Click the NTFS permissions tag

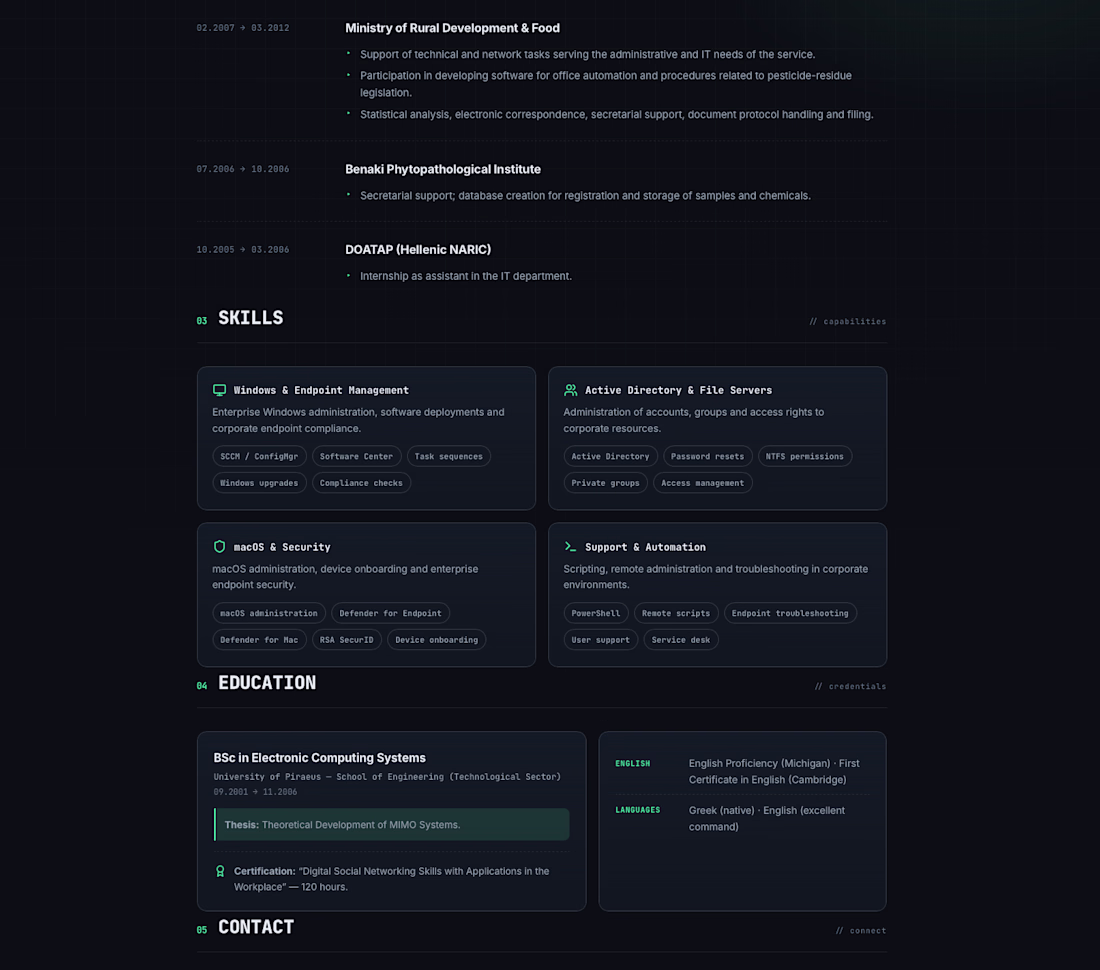coord(805,457)
